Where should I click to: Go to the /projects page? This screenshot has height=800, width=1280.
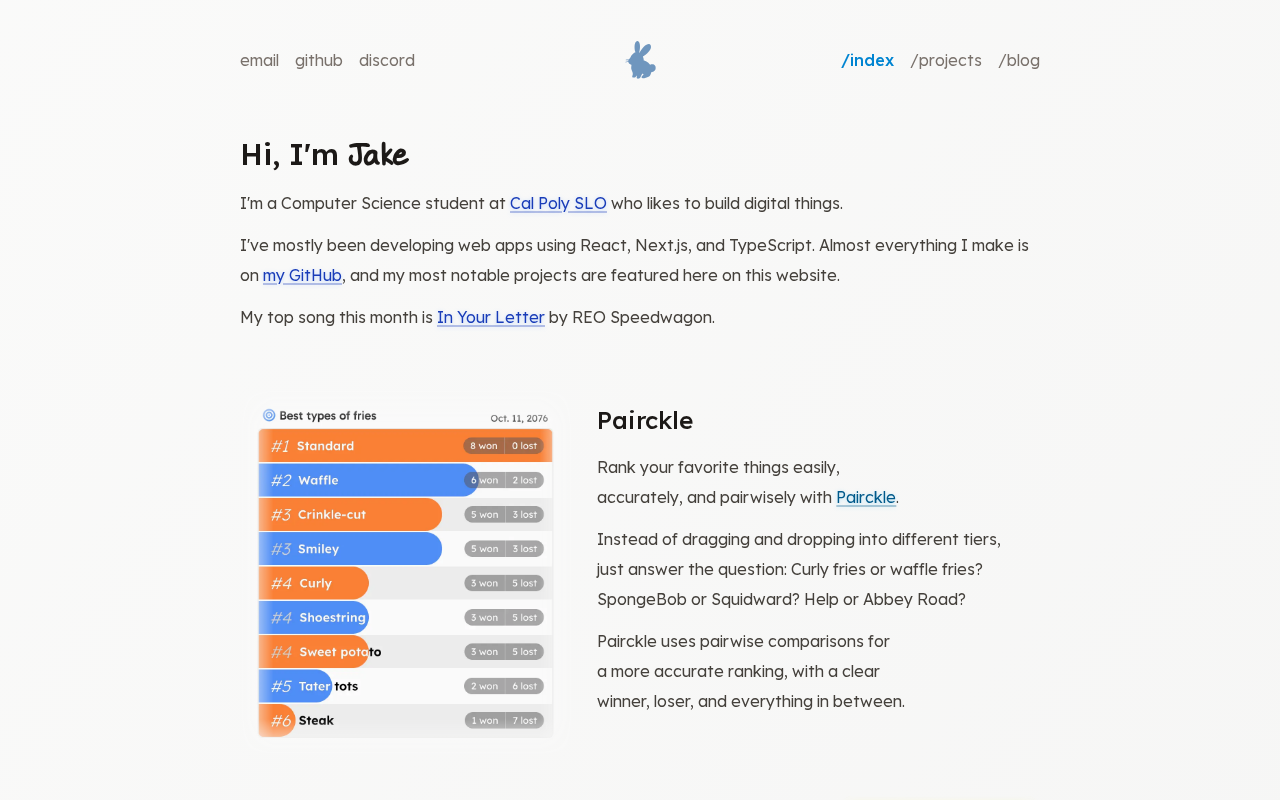tap(946, 60)
